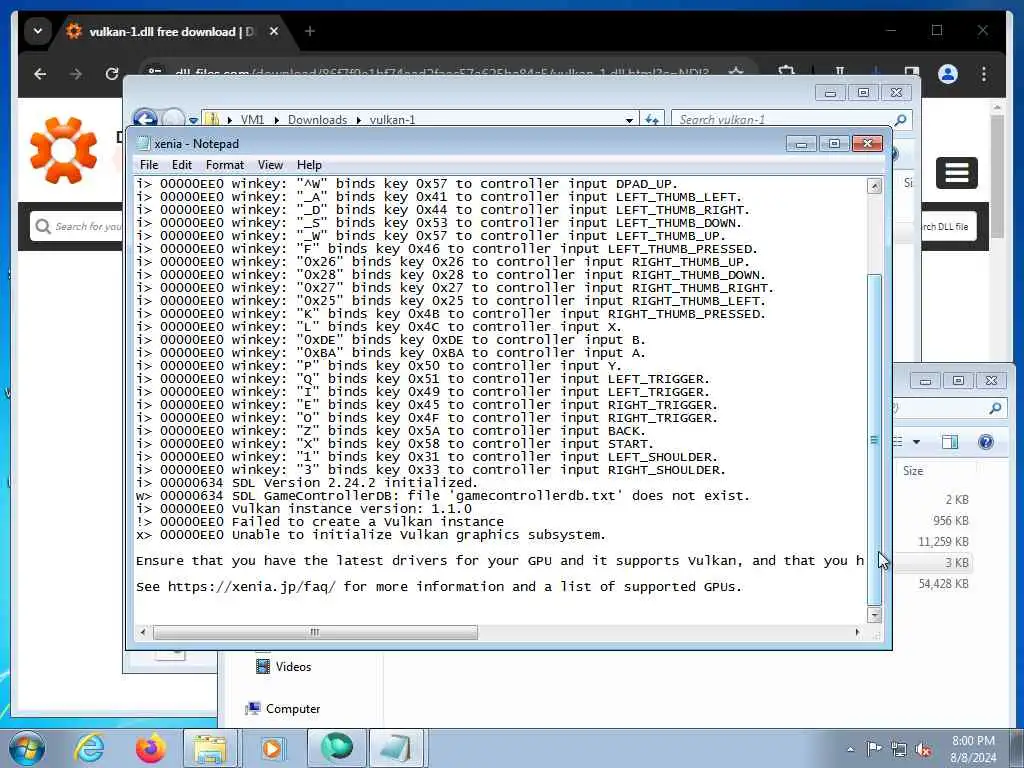Toggle the preview pane in right Explorer window

coord(950,442)
